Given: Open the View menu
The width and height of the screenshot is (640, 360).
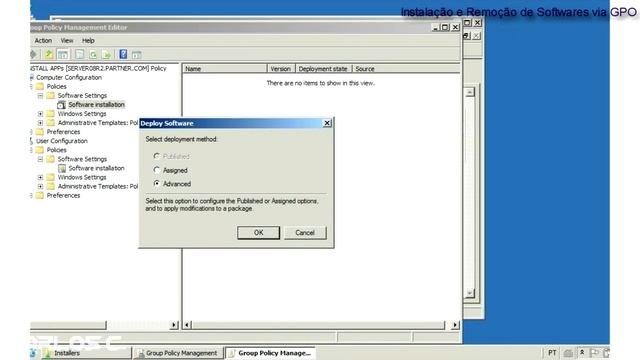Looking at the screenshot, I should 67,40.
